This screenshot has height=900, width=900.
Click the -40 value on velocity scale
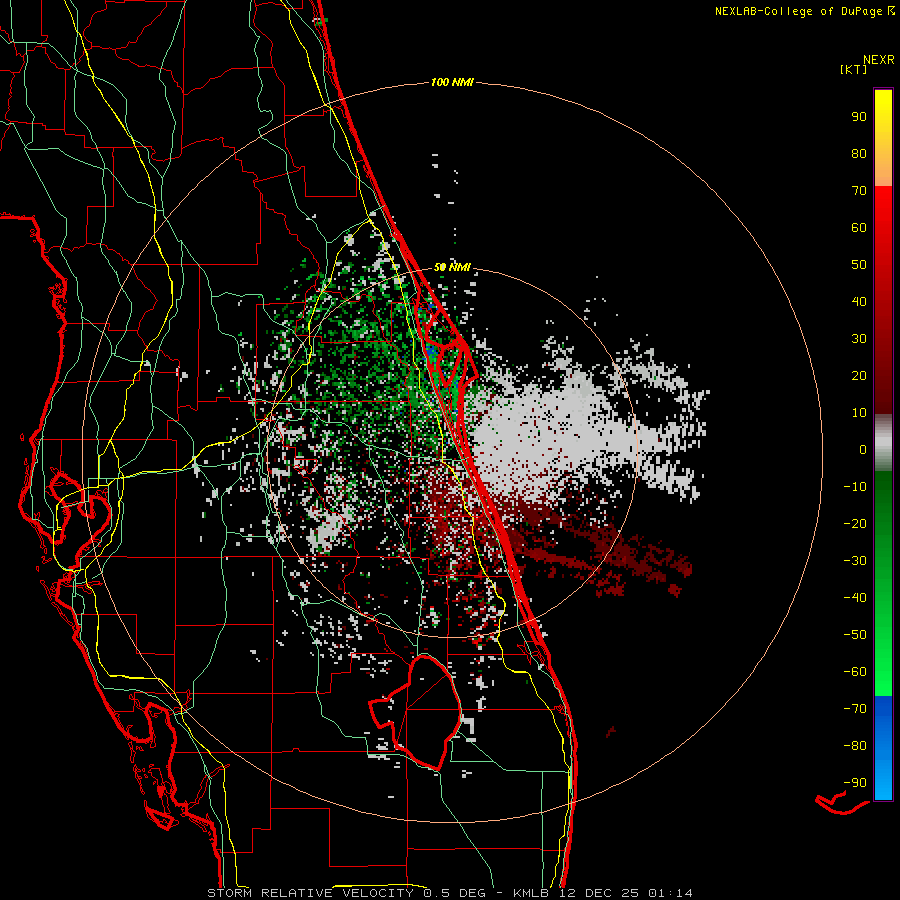coord(855,598)
